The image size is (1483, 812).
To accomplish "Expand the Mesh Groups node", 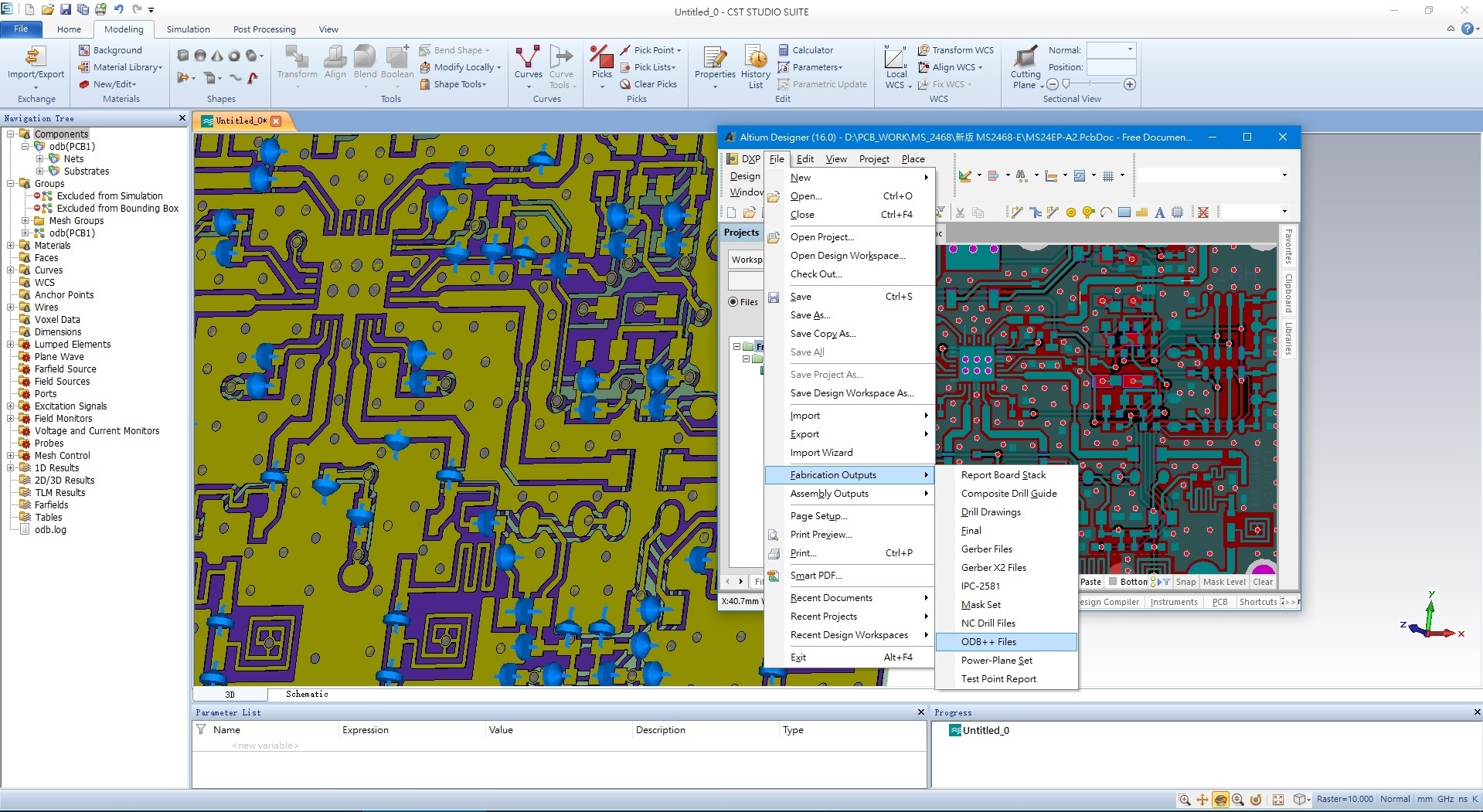I will (x=26, y=221).
